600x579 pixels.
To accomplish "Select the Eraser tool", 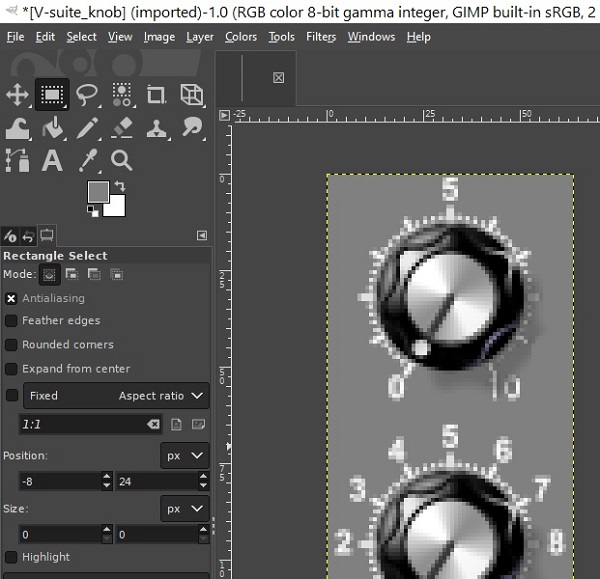I will click(122, 128).
